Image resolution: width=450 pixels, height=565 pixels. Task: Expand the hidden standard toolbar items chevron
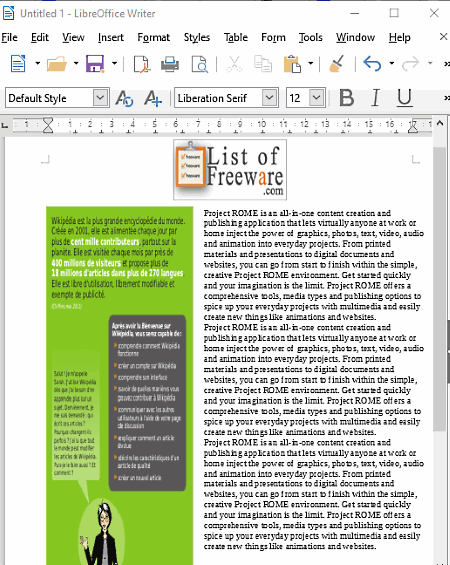point(447,64)
